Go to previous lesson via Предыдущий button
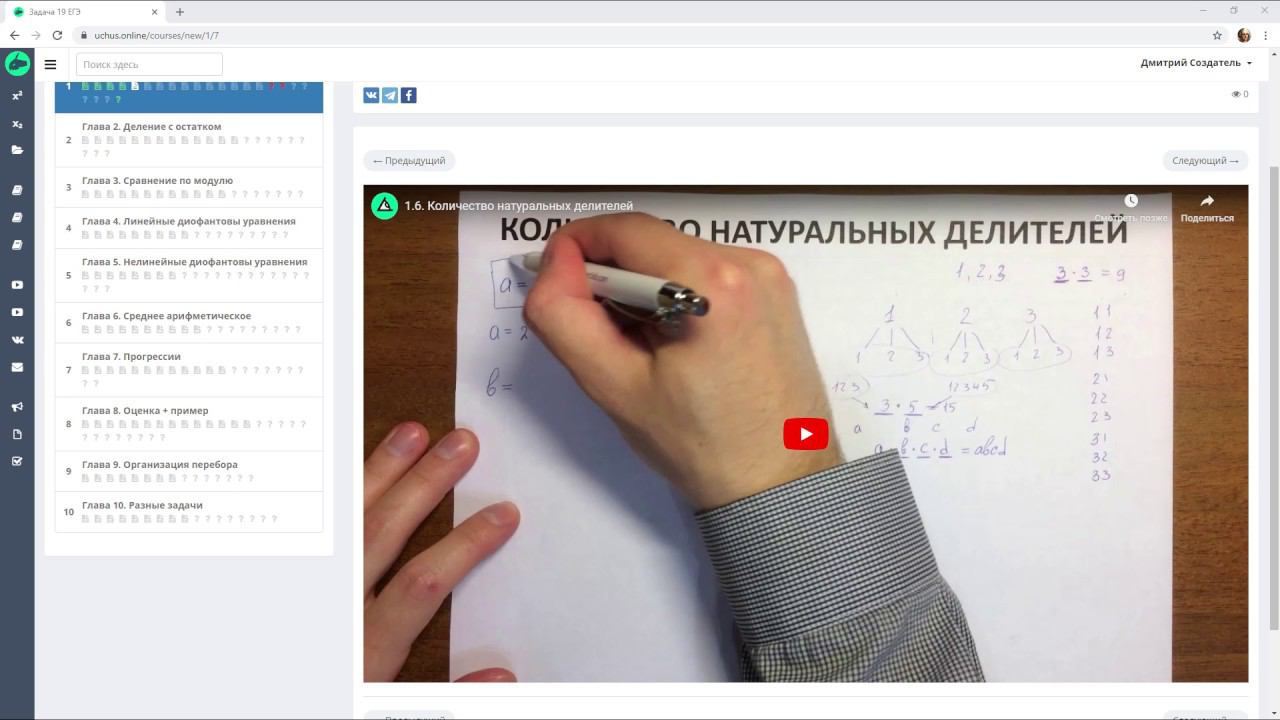Viewport: 1280px width, 720px height. (x=409, y=160)
